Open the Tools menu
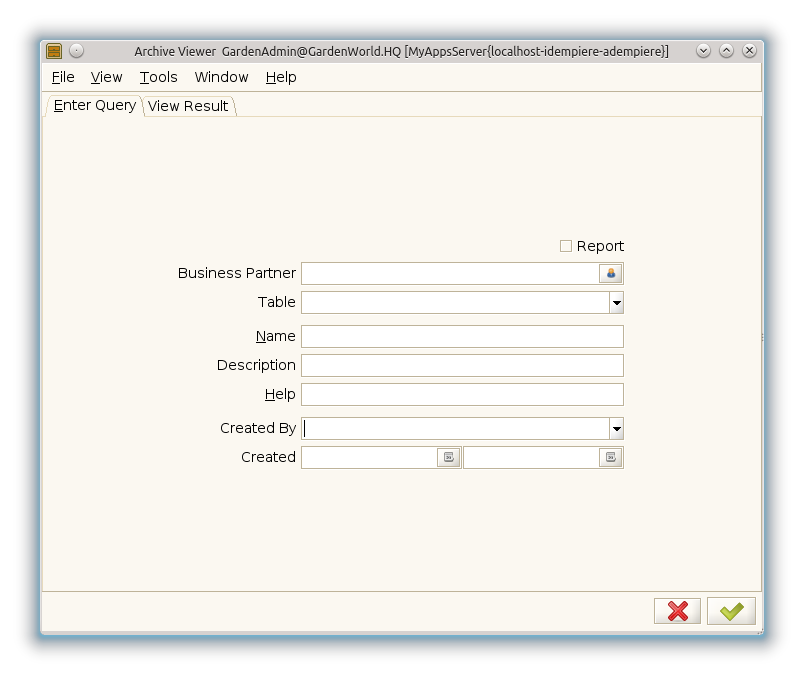This screenshot has height=675, width=804. click(158, 77)
